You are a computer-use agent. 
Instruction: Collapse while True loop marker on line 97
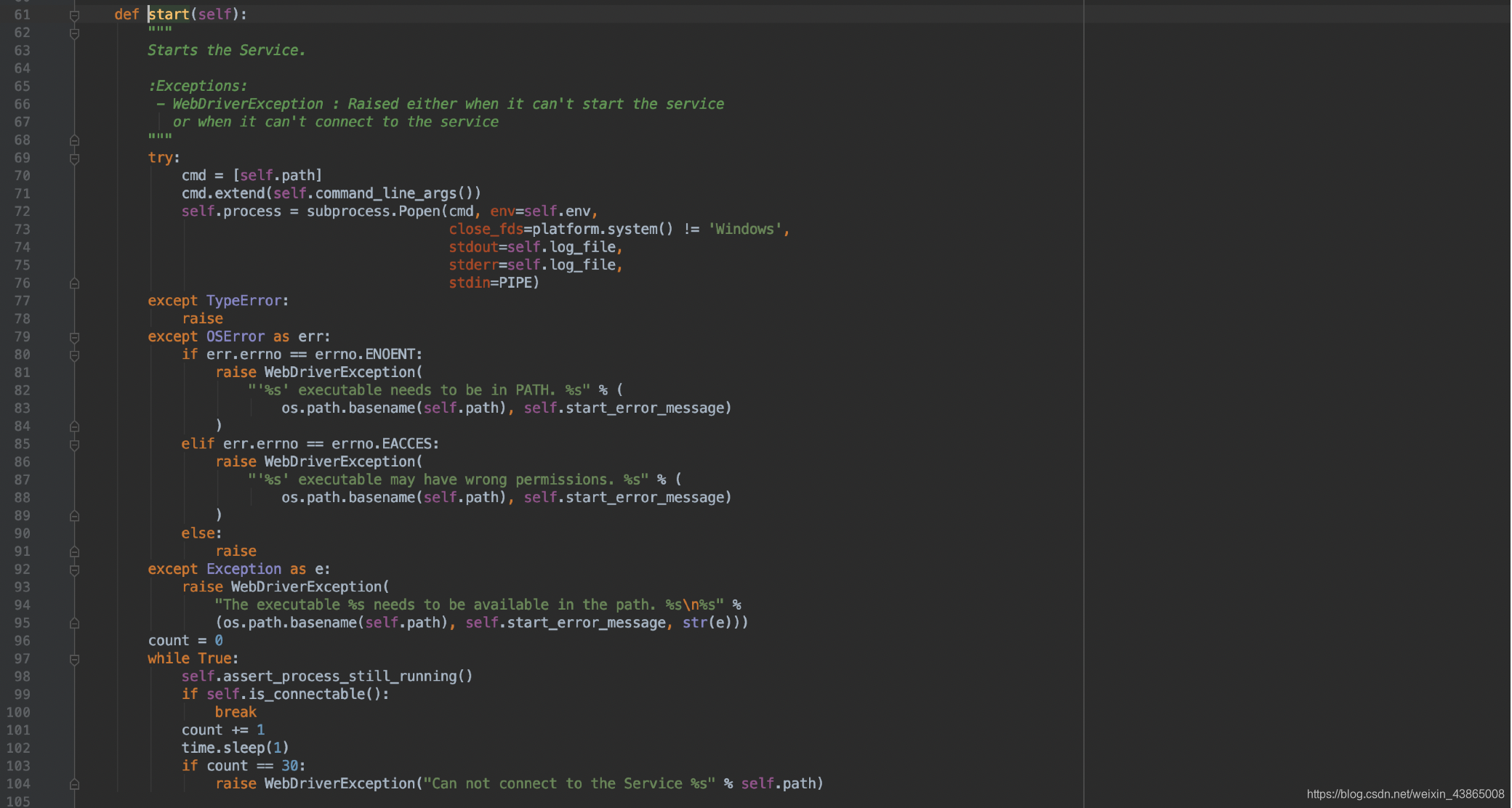pyautogui.click(x=74, y=659)
